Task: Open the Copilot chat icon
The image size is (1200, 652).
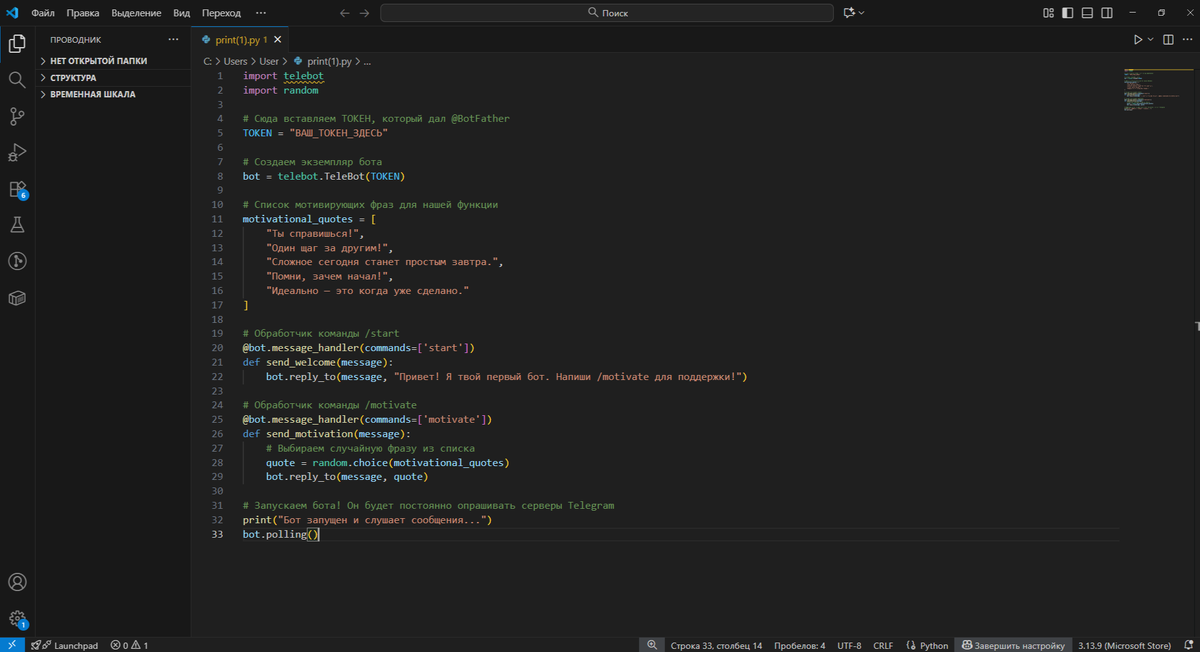Action: pyautogui.click(x=849, y=13)
